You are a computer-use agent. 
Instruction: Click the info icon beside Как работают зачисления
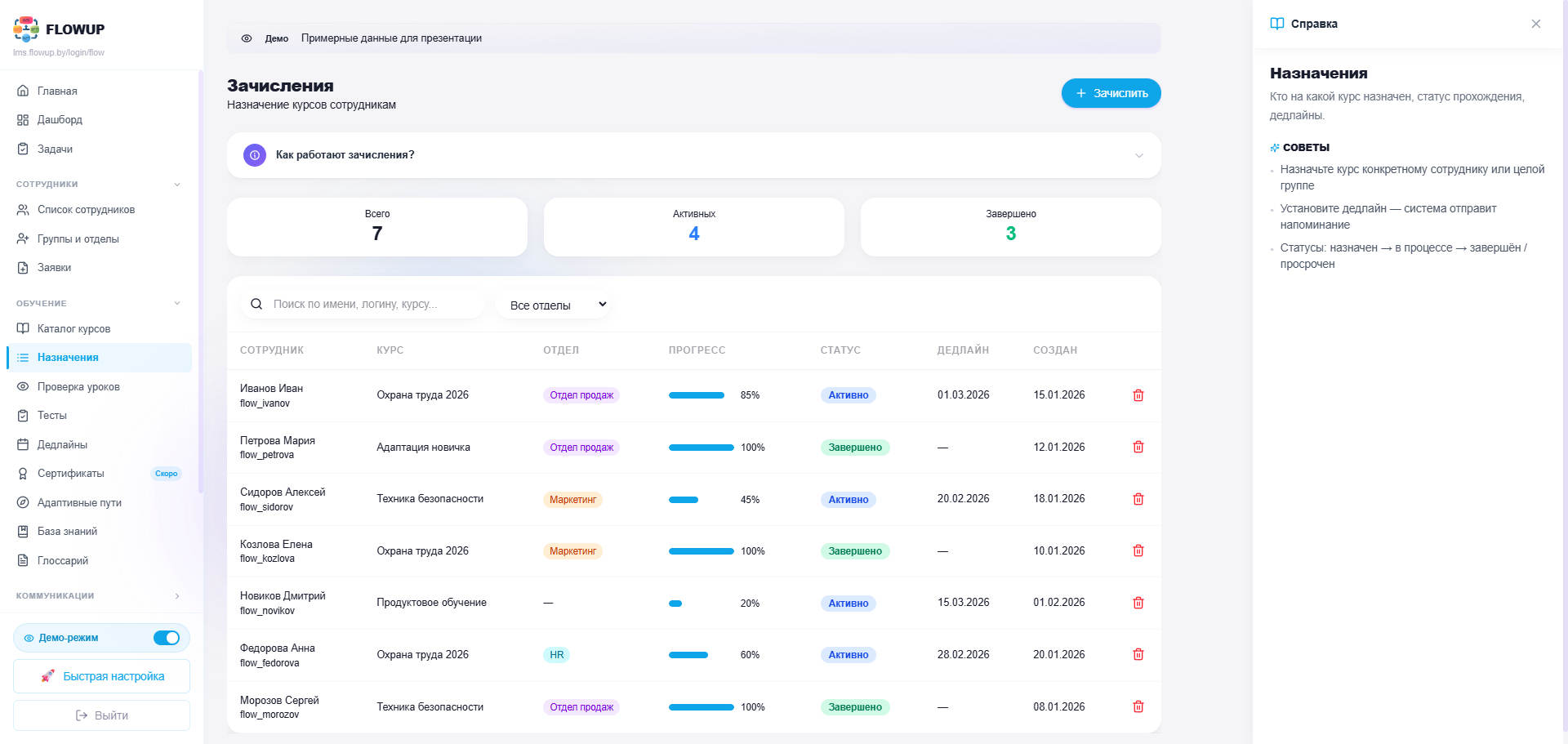point(255,155)
